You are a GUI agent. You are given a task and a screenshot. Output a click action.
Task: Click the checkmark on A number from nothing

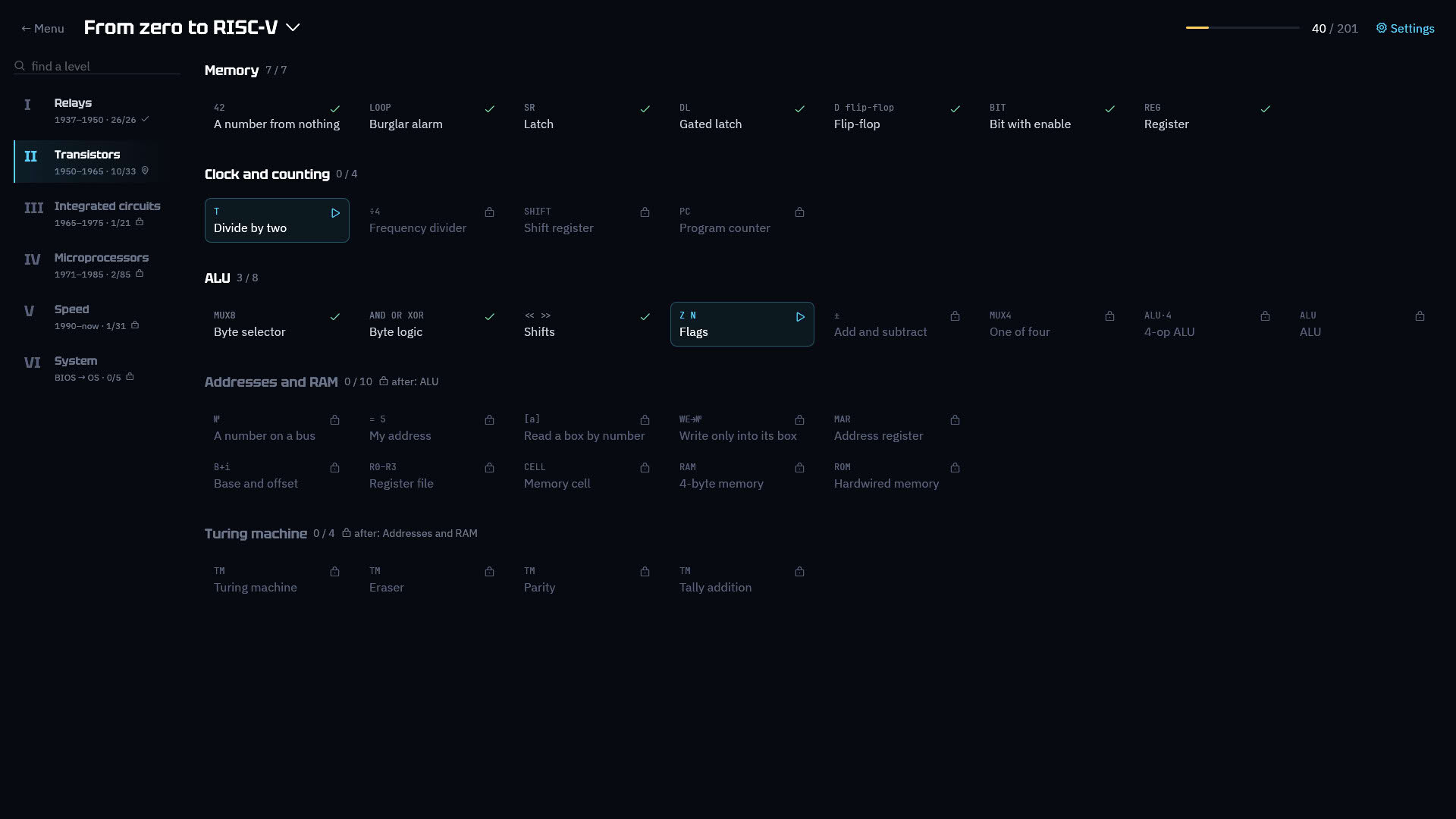(335, 109)
